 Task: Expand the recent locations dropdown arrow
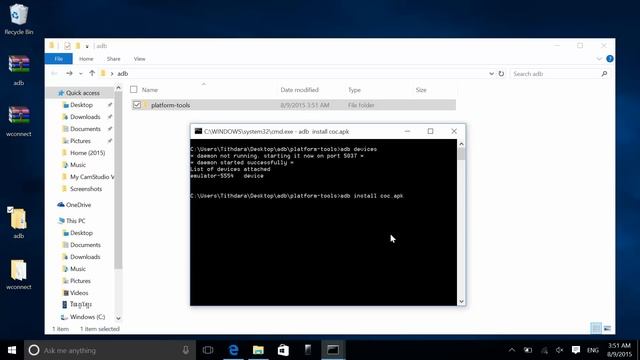coord(81,74)
